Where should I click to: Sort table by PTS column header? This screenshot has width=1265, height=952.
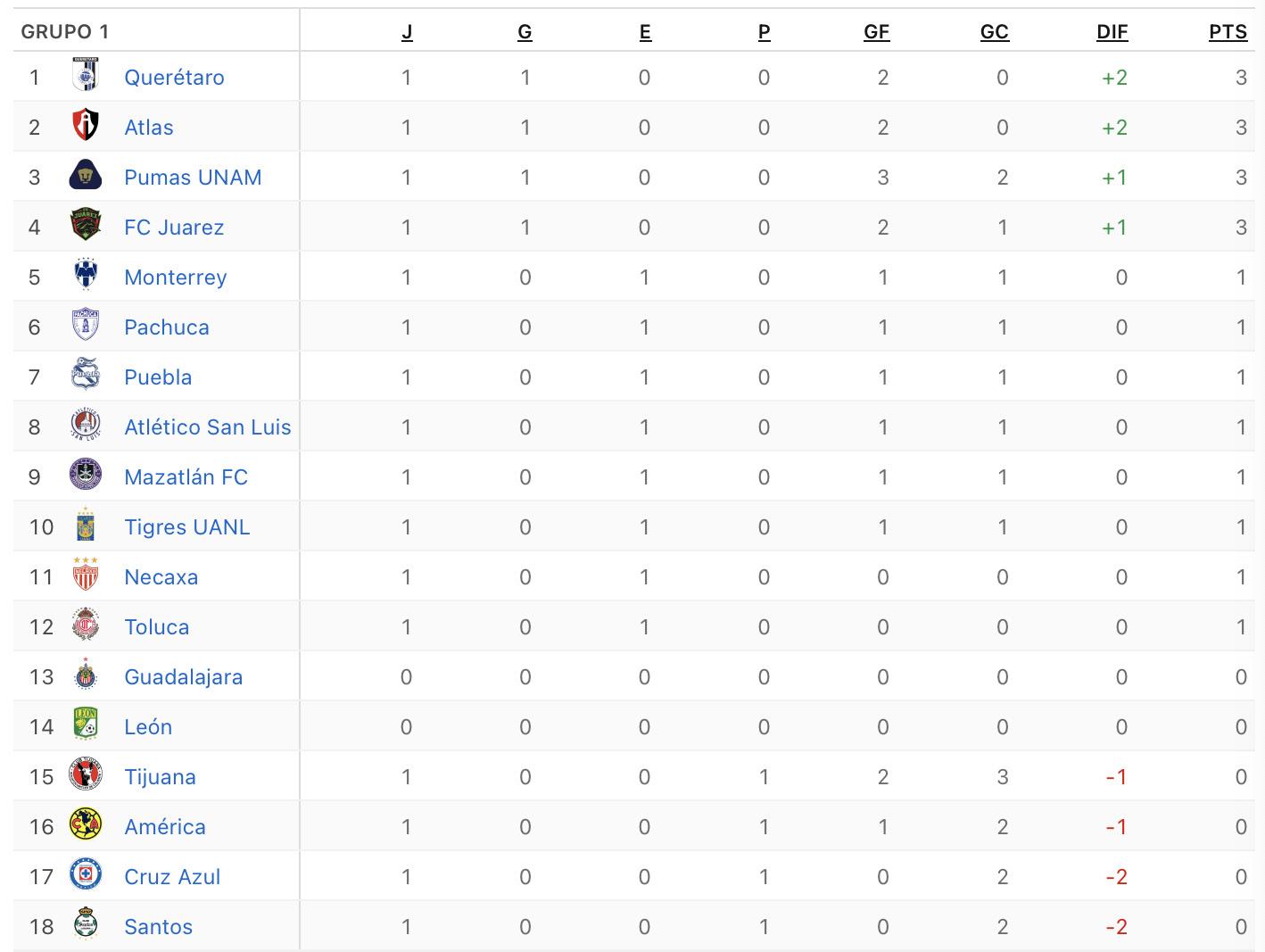tap(1228, 32)
